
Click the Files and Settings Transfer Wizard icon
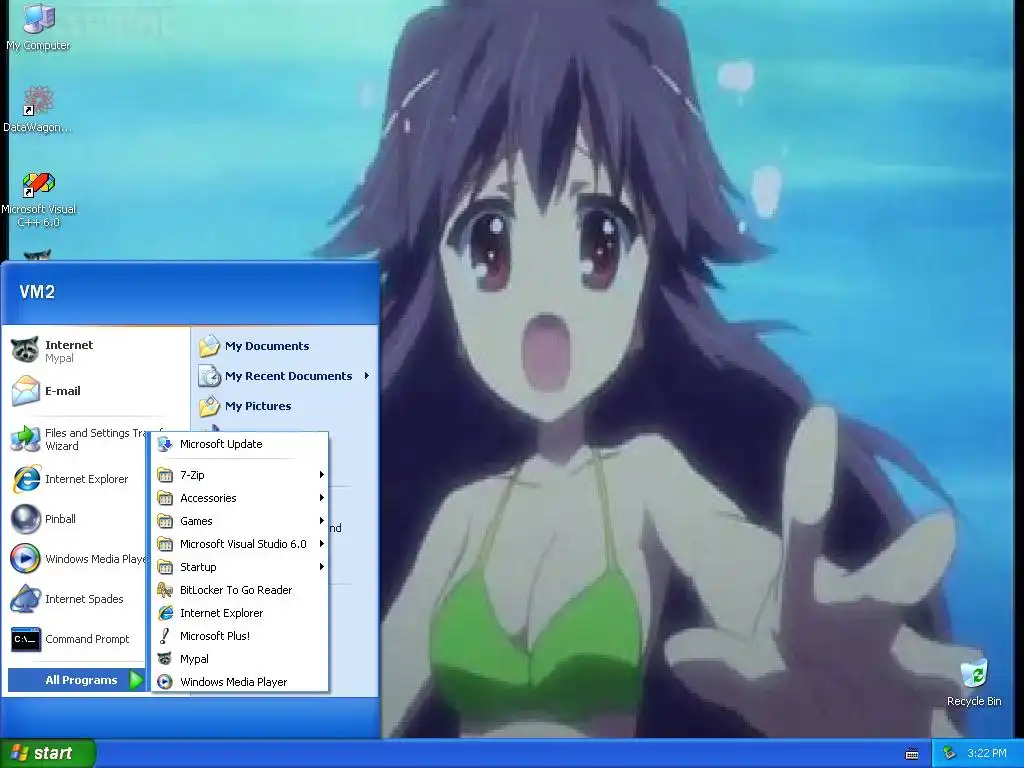tap(25, 439)
